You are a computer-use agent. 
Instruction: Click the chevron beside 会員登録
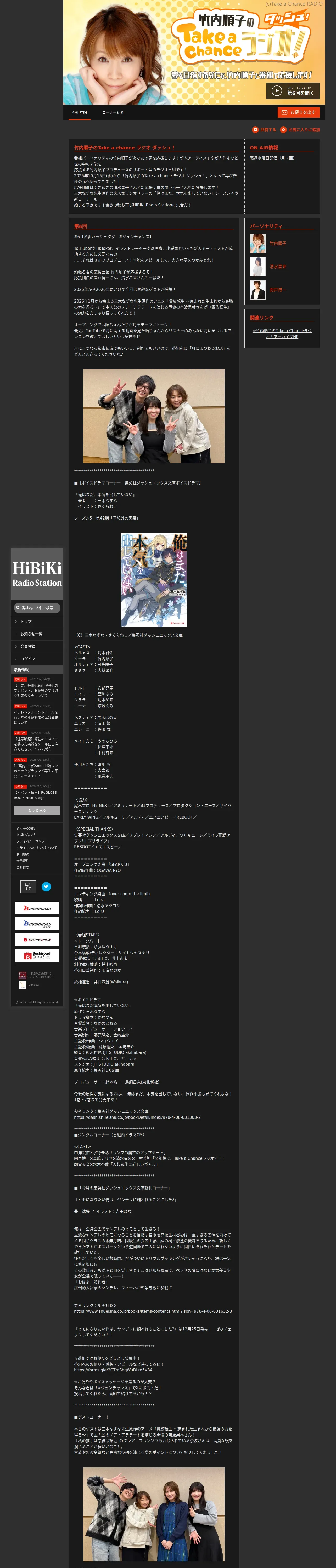pos(16,647)
